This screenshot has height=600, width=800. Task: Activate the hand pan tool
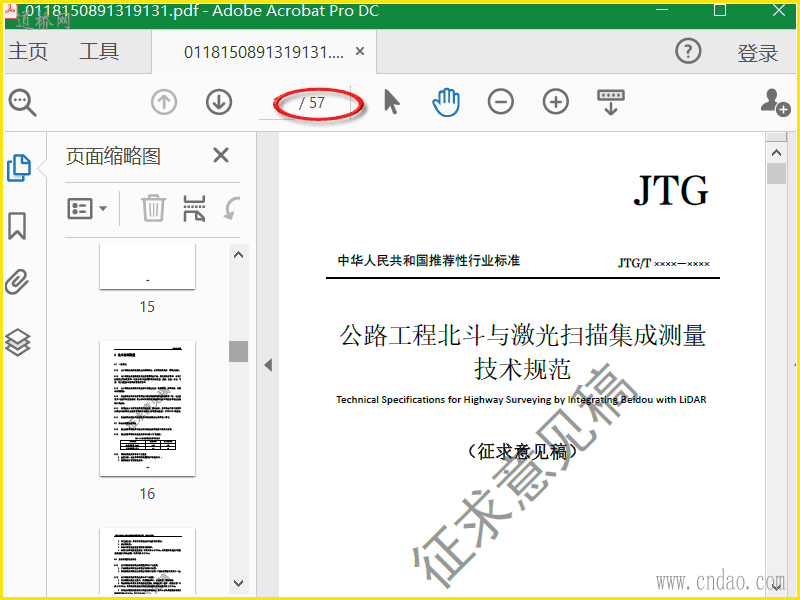tap(446, 102)
